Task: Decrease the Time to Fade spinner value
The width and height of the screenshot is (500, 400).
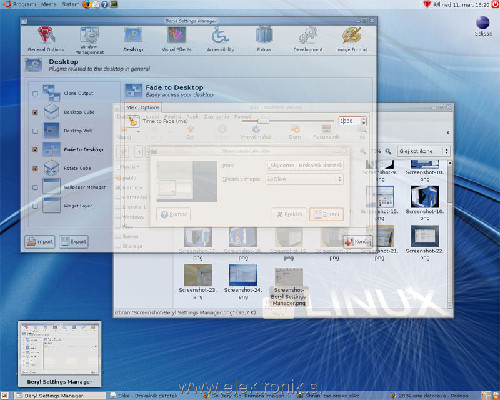Action: point(364,123)
